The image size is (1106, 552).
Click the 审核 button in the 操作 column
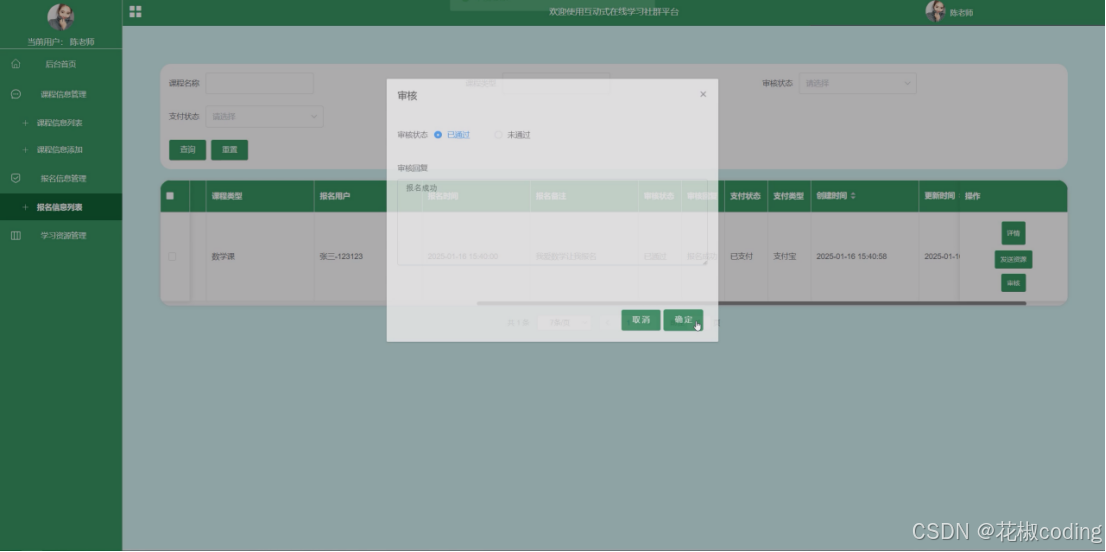coord(1013,283)
